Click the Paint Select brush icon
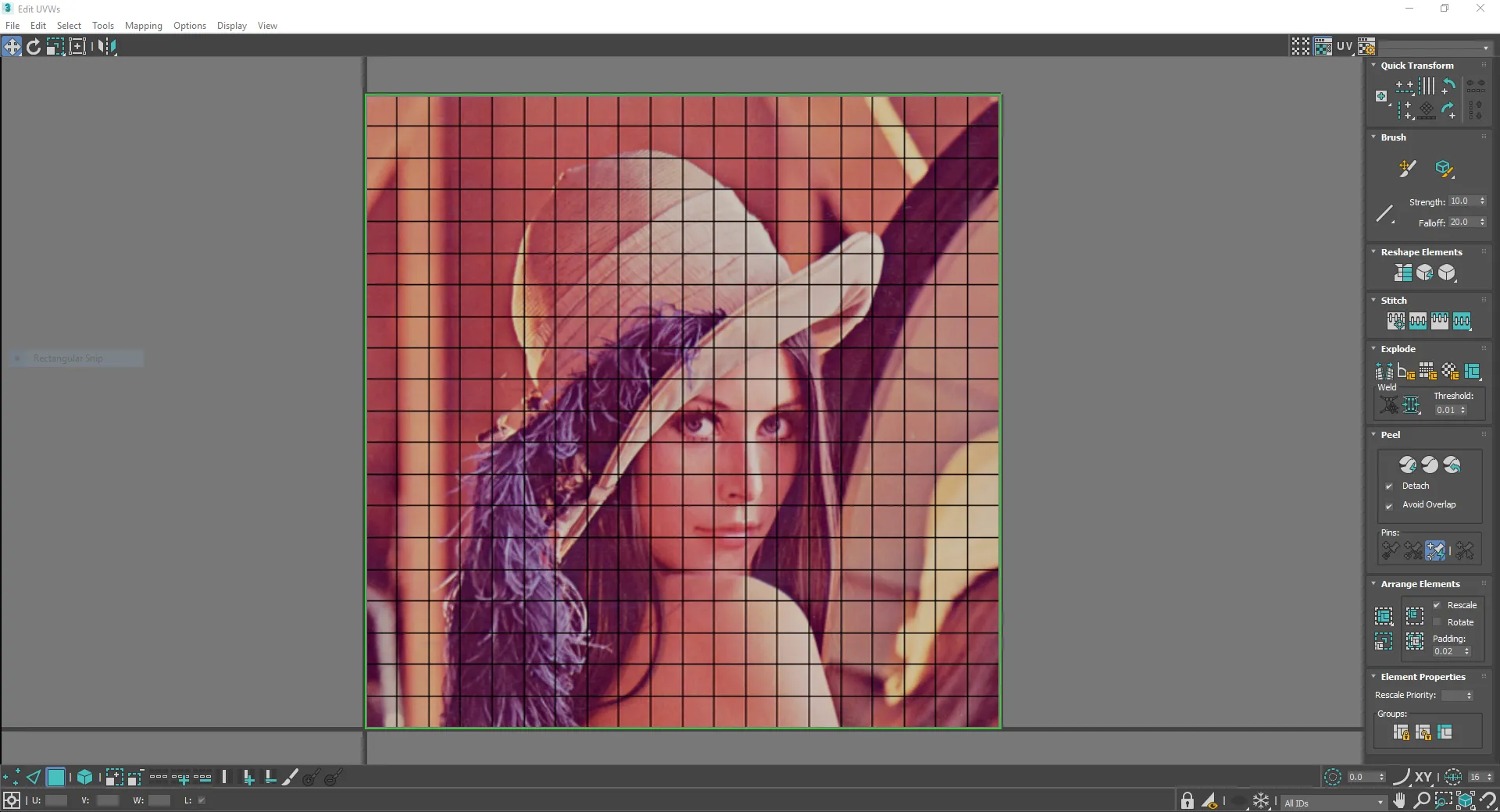This screenshot has width=1500, height=812. [x=290, y=777]
